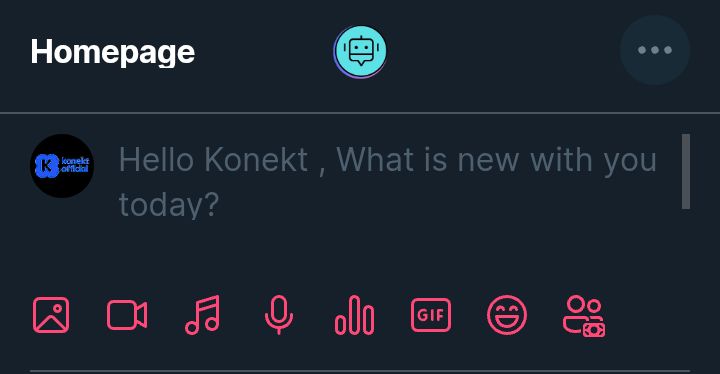The width and height of the screenshot is (720, 374).
Task: Click the 'Hello Konekt' placeholder text
Action: (214, 160)
